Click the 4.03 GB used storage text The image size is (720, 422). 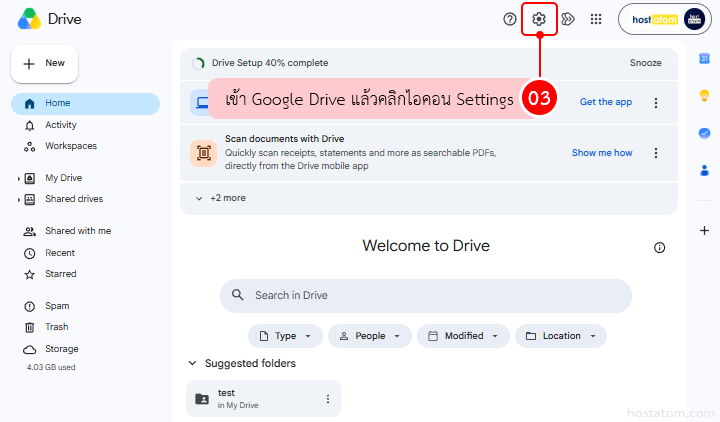tap(51, 367)
